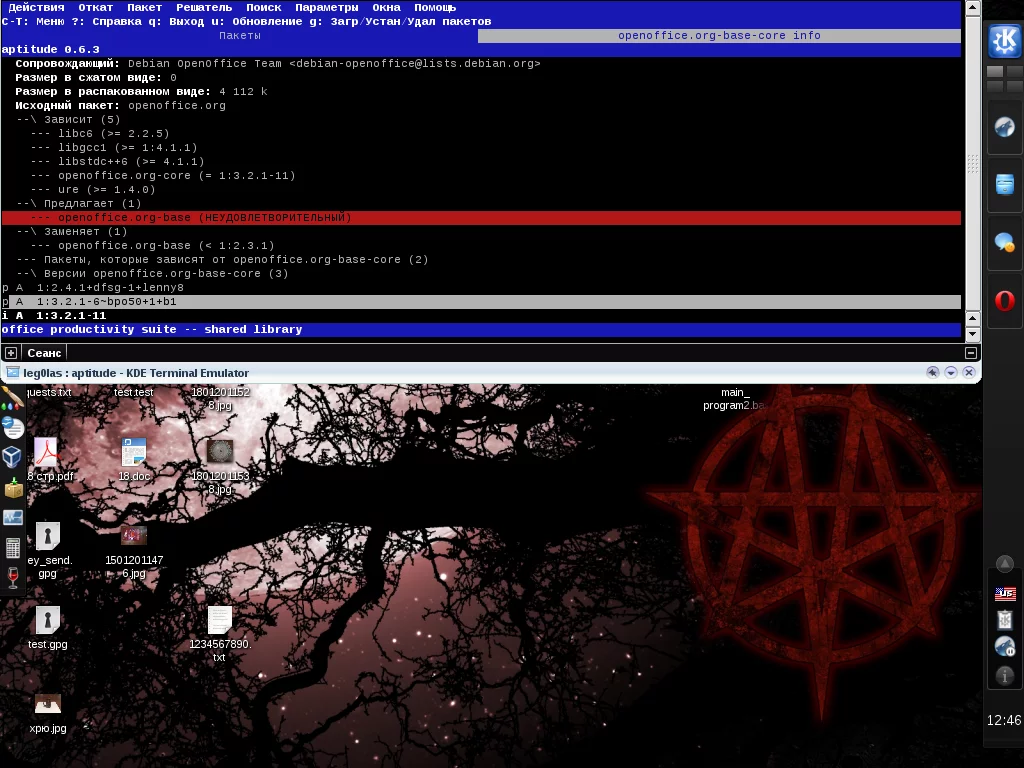Open the KDE application launcher
This screenshot has width=1024, height=768.
1004,42
